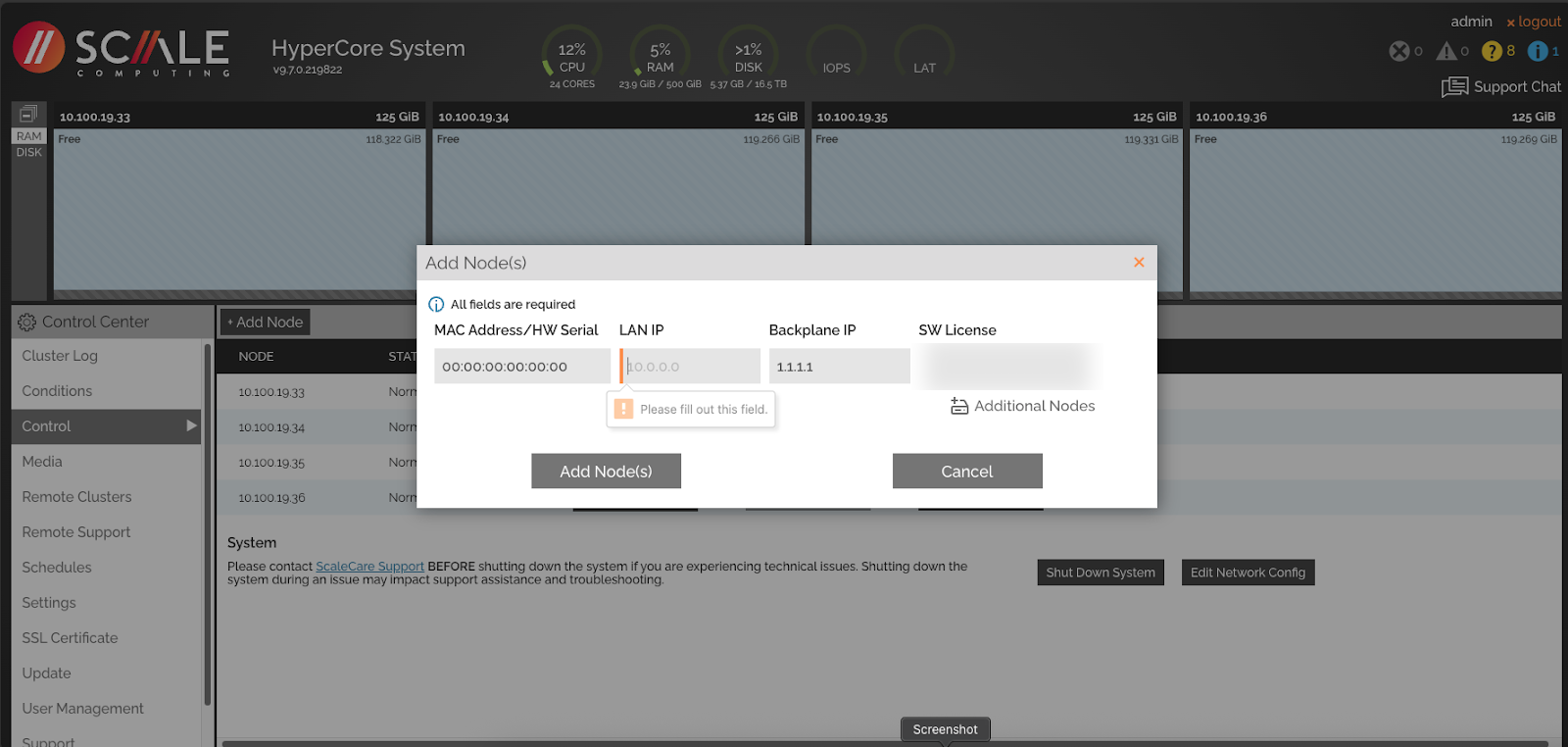Click the info icon beside All fields required

[436, 304]
